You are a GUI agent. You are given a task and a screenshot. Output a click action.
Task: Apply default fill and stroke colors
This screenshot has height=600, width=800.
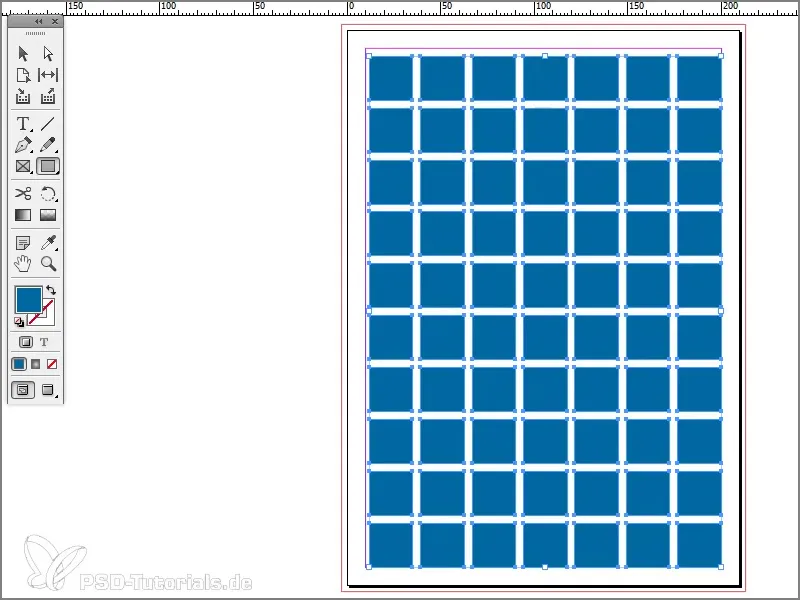pyautogui.click(x=18, y=320)
